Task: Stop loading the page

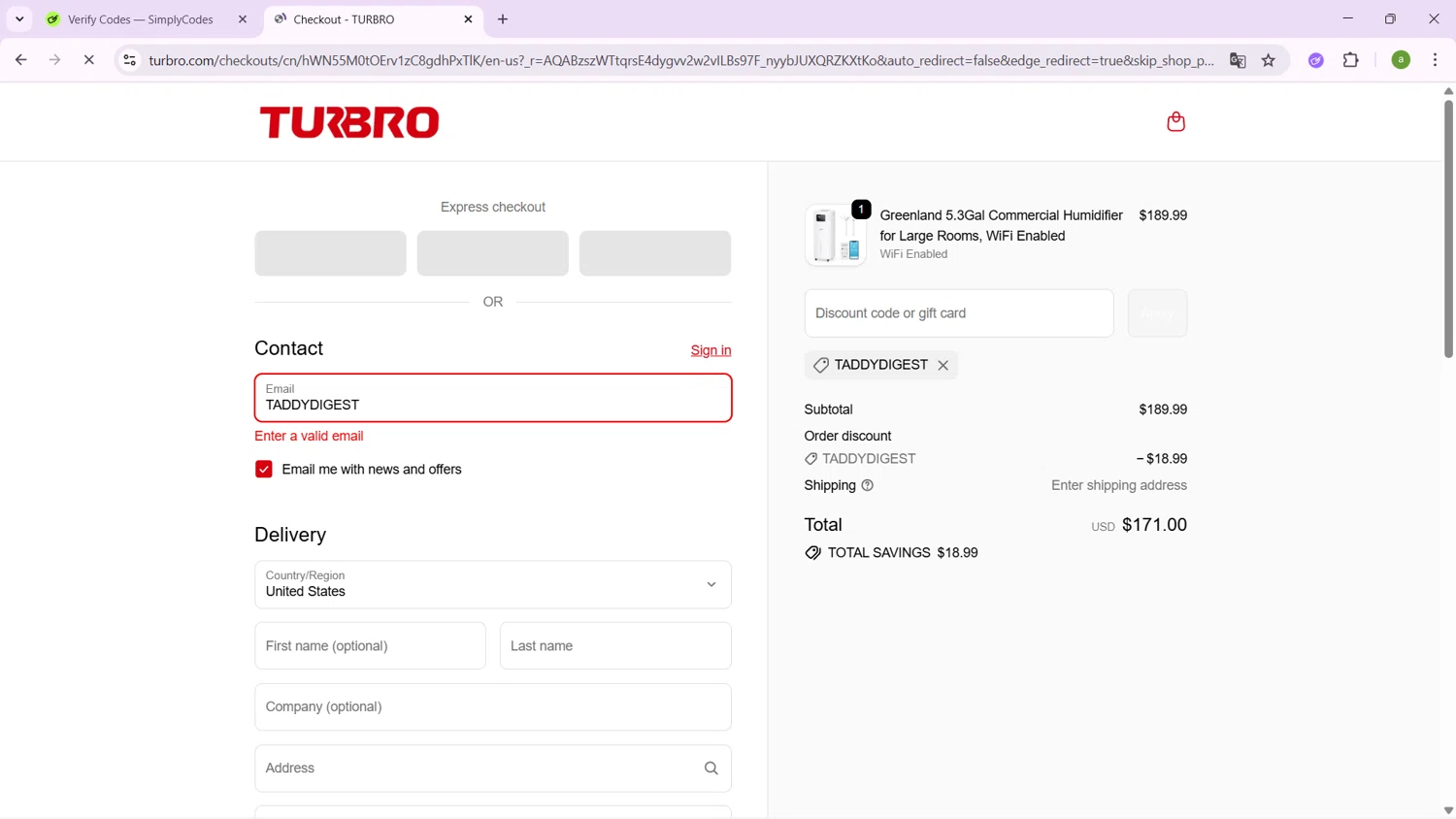Action: click(88, 60)
